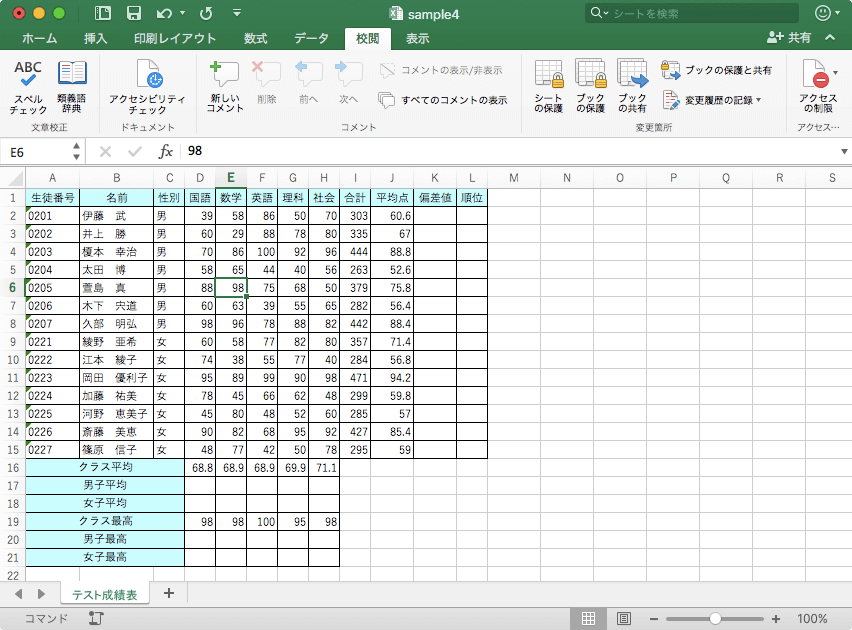Go to the previous comment with 前へ

tap(308, 83)
